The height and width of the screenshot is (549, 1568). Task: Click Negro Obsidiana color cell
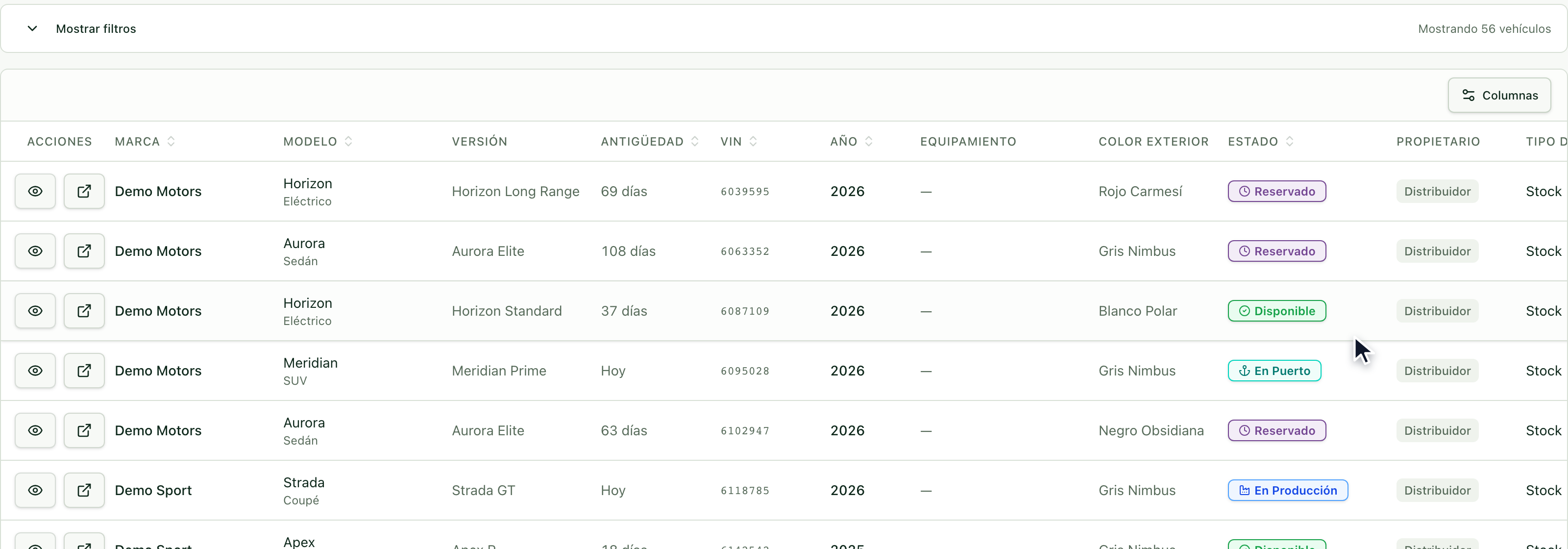[1151, 430]
